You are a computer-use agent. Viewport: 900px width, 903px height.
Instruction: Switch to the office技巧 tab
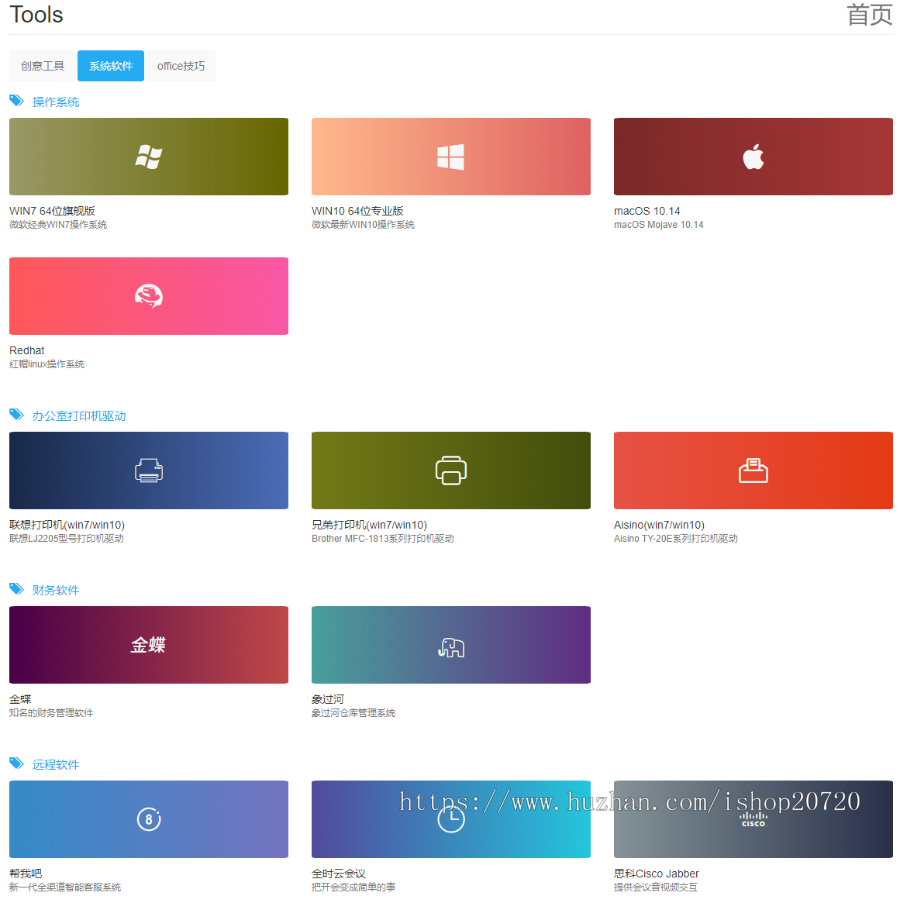click(181, 66)
